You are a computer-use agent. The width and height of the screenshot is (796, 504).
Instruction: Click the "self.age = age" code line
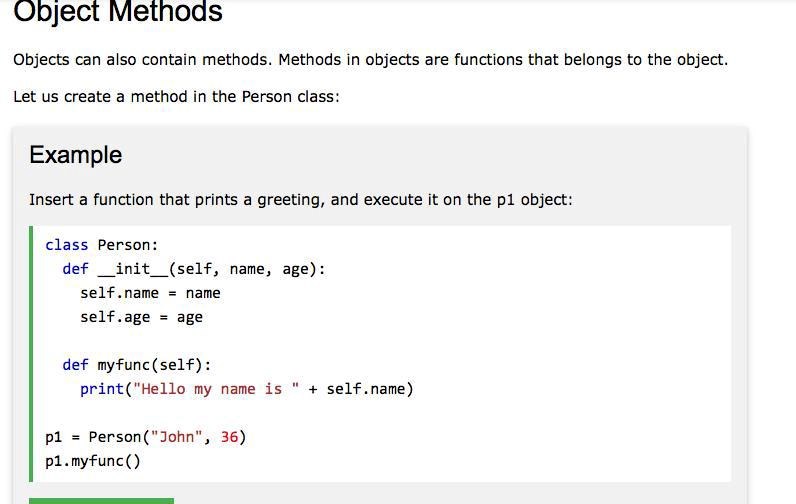141,317
